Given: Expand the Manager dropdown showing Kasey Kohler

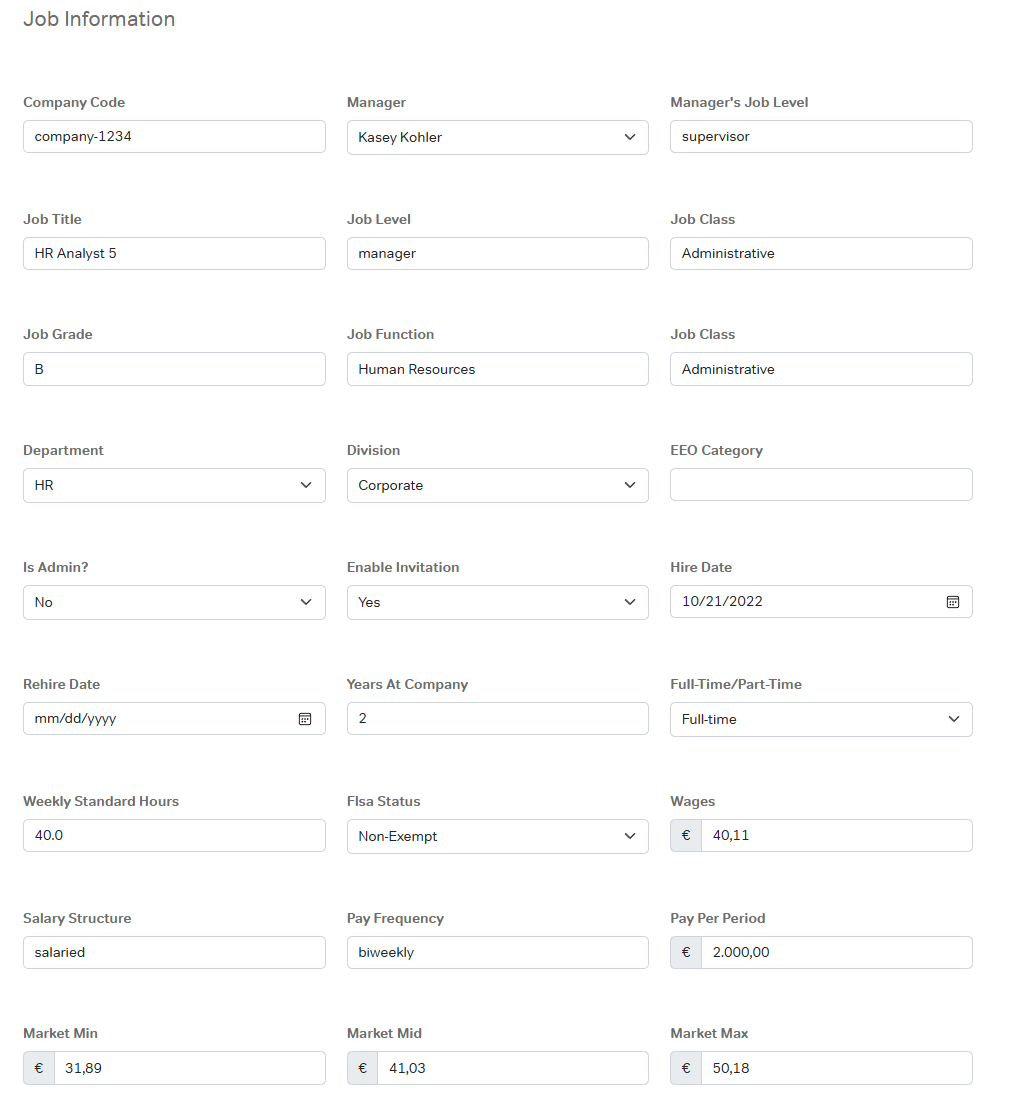Looking at the screenshot, I should (x=497, y=138).
